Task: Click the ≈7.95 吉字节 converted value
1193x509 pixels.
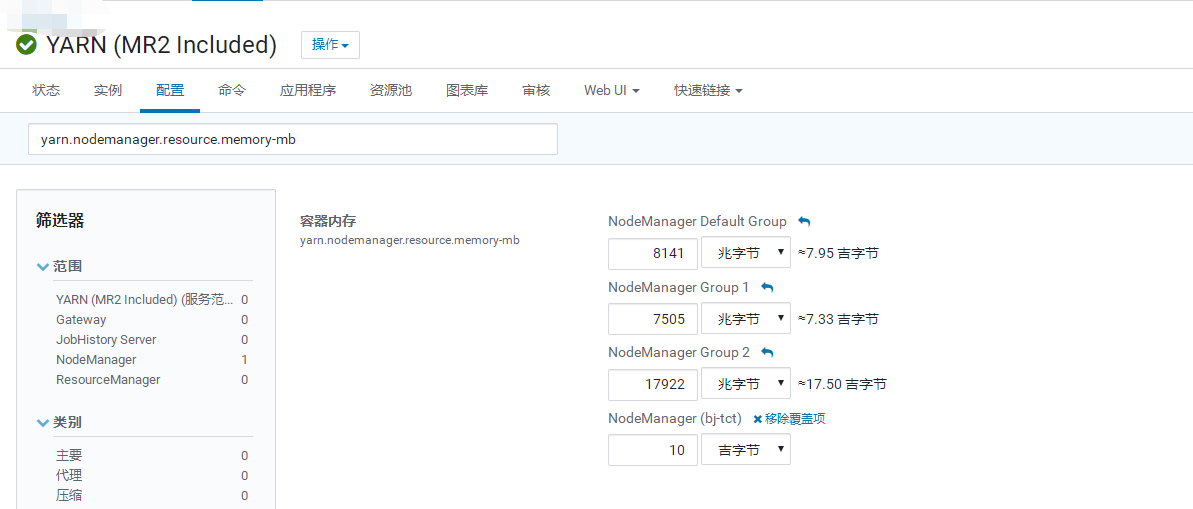Action: click(x=838, y=253)
